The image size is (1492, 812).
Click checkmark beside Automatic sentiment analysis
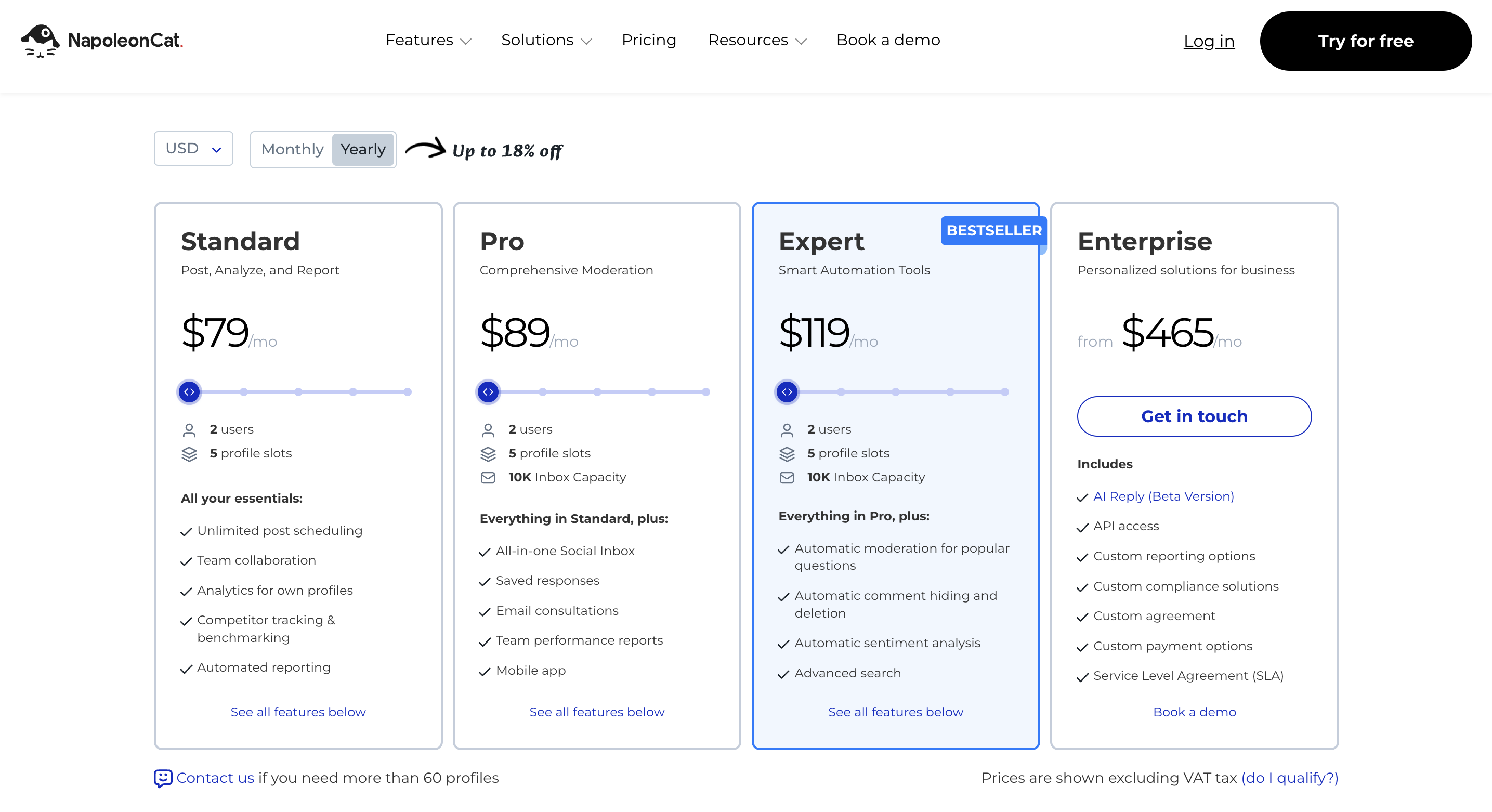click(783, 644)
